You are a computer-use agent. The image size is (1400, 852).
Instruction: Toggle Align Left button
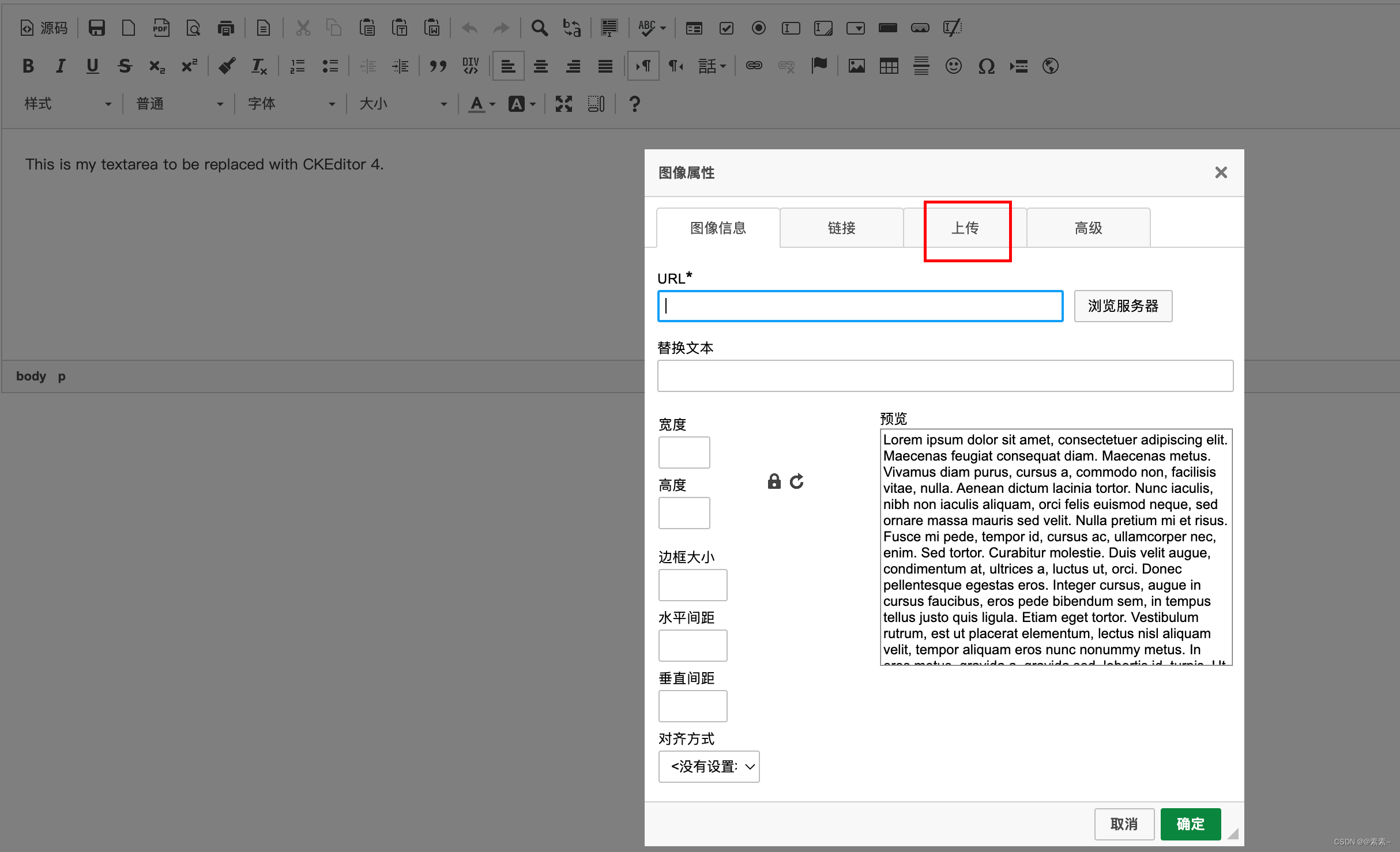tap(509, 66)
